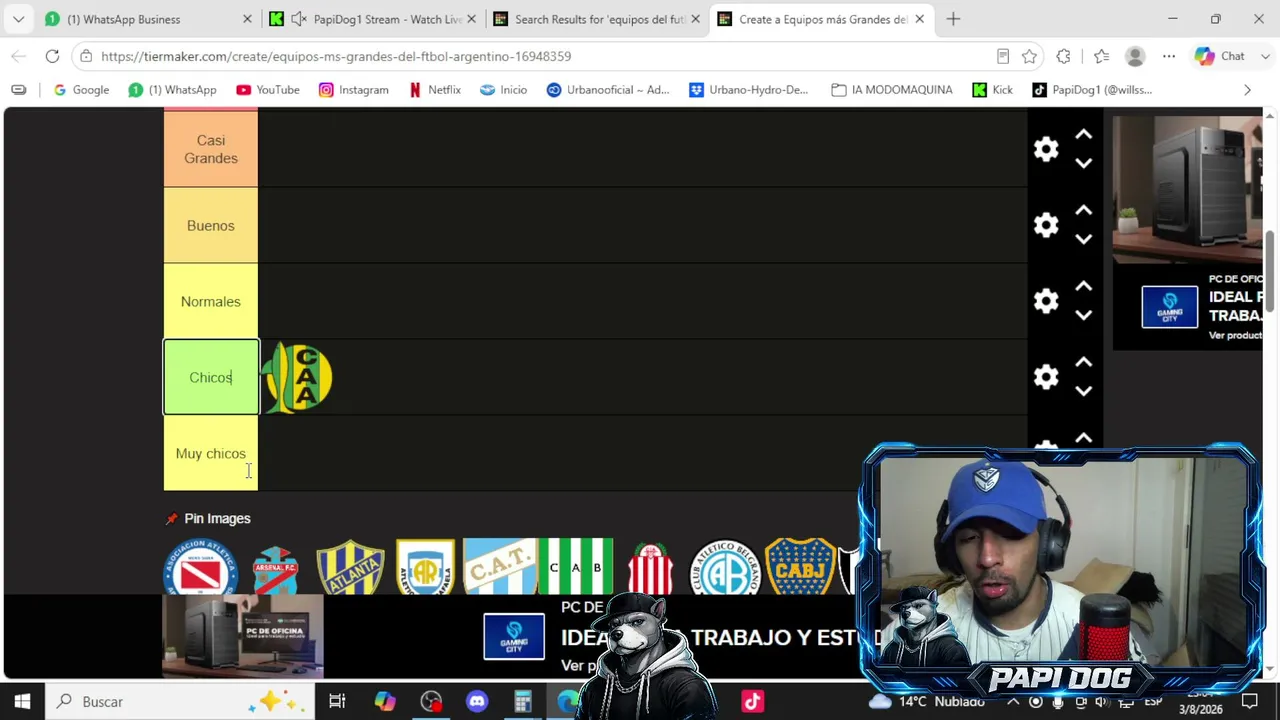Move Casi Grandes tier down

point(1083,163)
